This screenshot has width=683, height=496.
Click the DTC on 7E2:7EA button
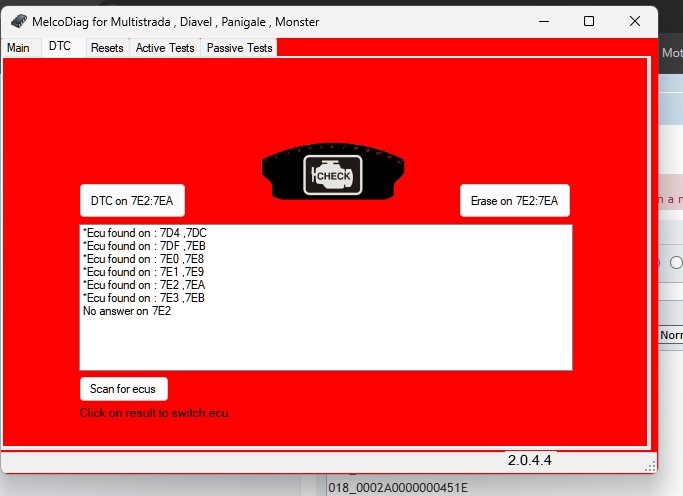[x=132, y=201]
